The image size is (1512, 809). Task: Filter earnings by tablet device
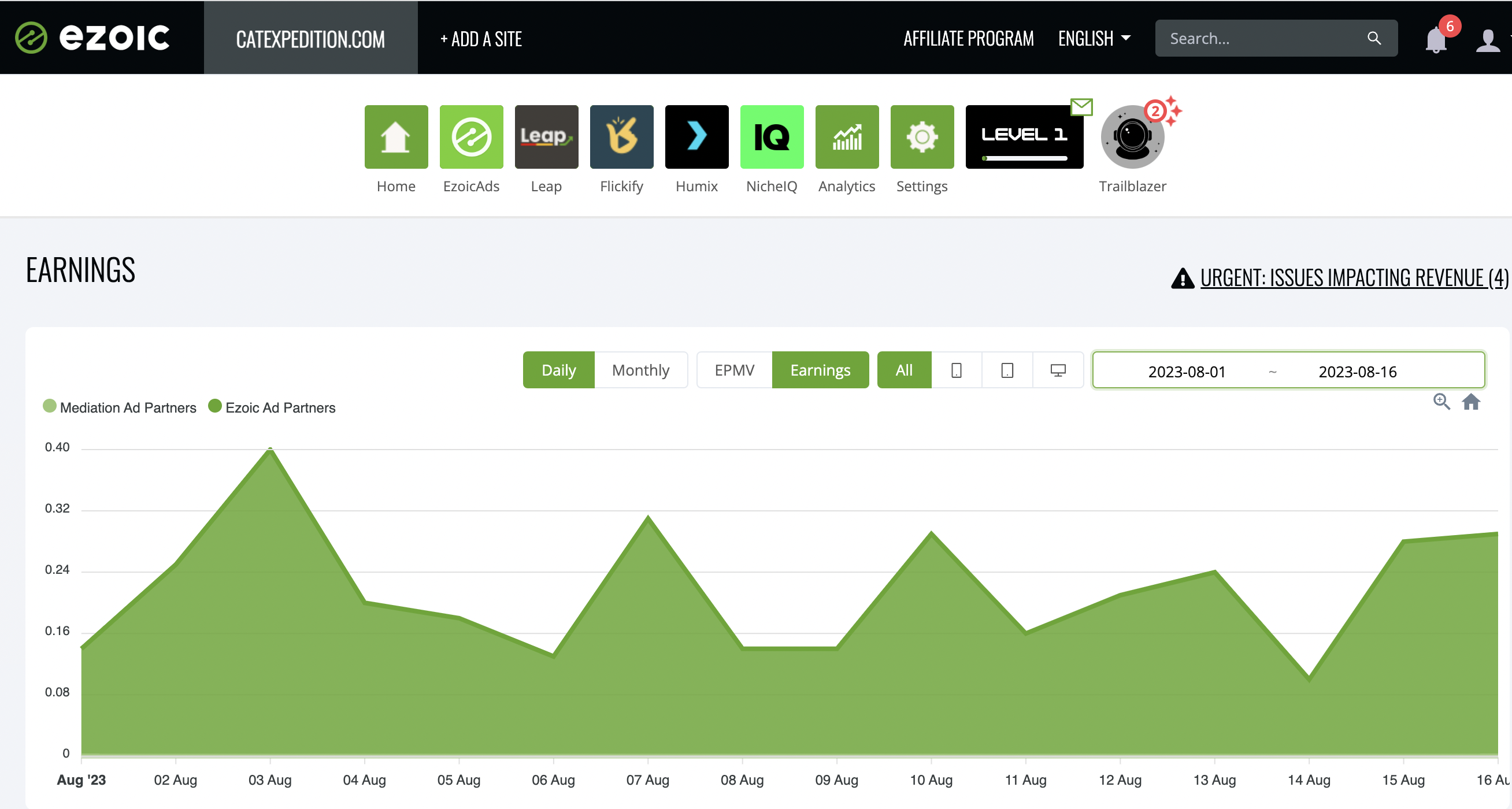point(1007,370)
